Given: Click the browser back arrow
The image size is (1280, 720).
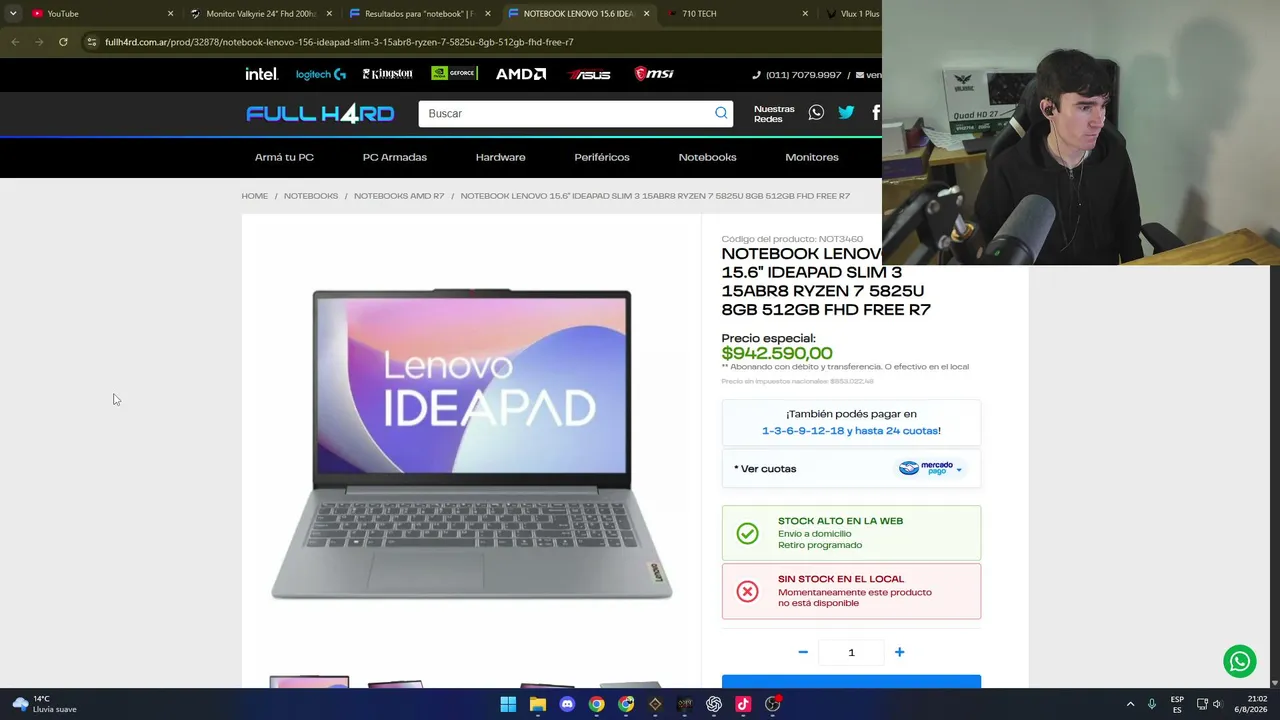Looking at the screenshot, I should click(15, 42).
